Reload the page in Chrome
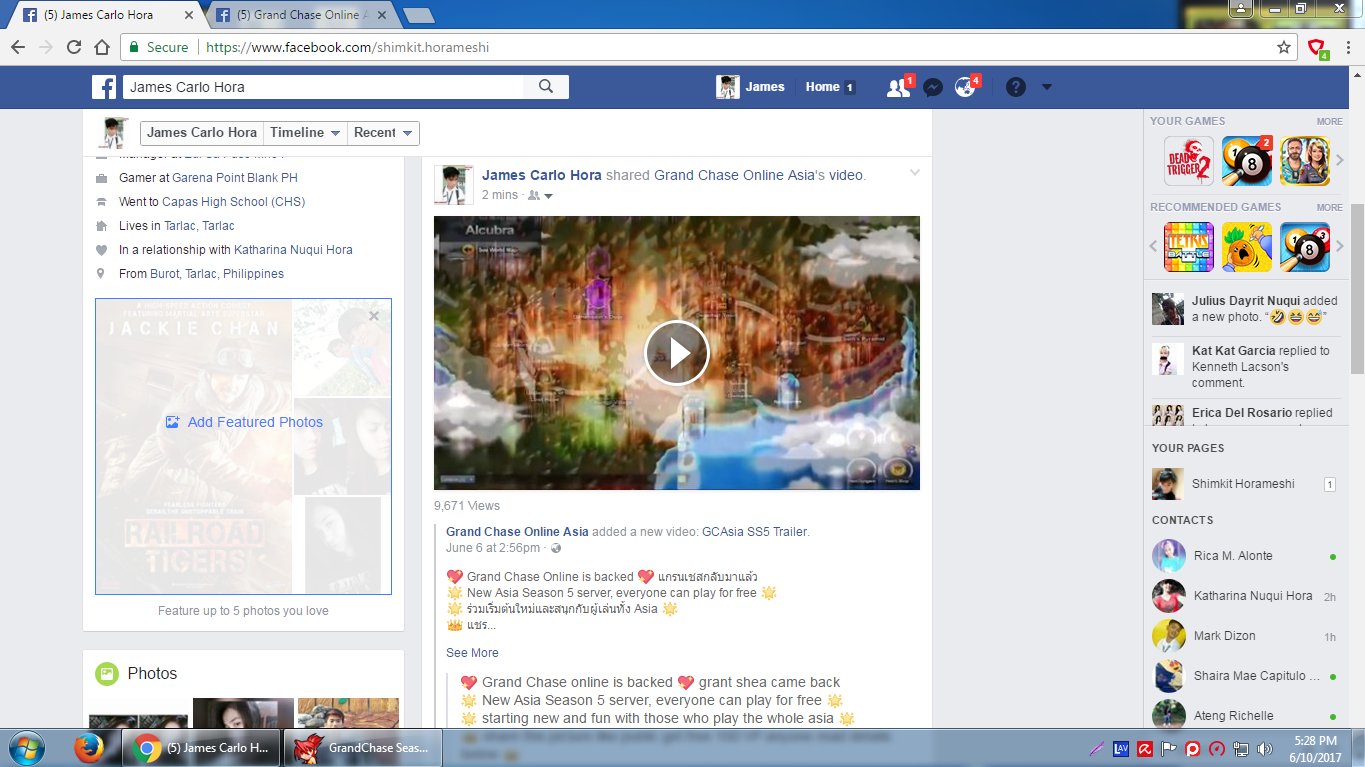The height and width of the screenshot is (767, 1365). [x=73, y=47]
